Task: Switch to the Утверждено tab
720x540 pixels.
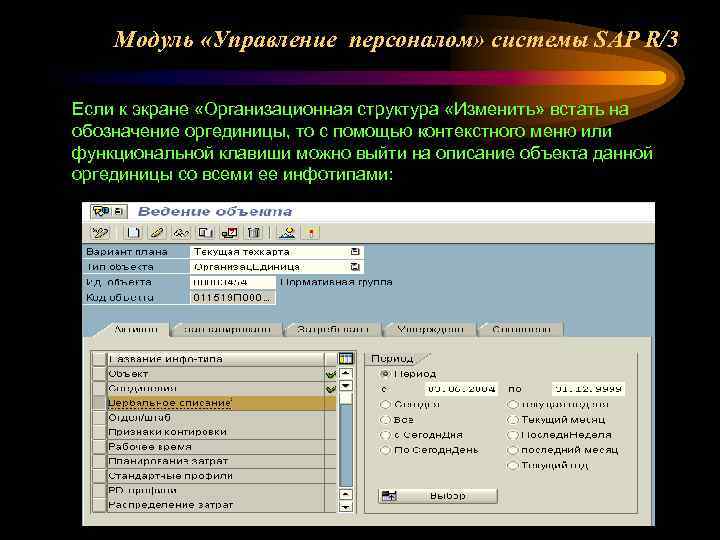Action: (x=430, y=329)
